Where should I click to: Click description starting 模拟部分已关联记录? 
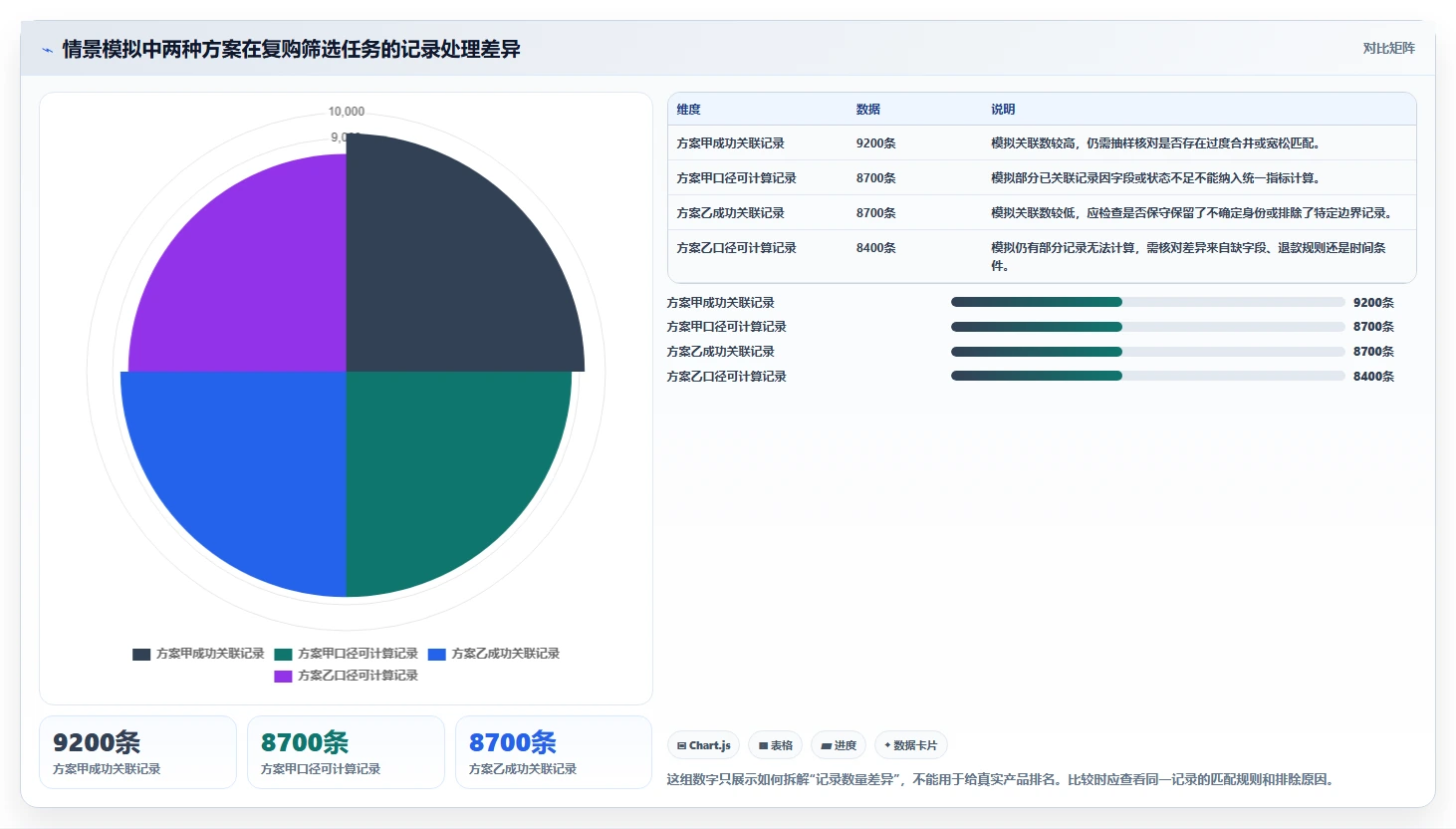[x=1155, y=178]
